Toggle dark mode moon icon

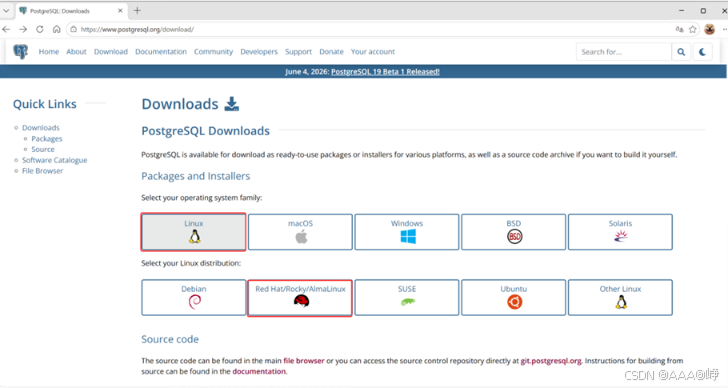tap(702, 52)
